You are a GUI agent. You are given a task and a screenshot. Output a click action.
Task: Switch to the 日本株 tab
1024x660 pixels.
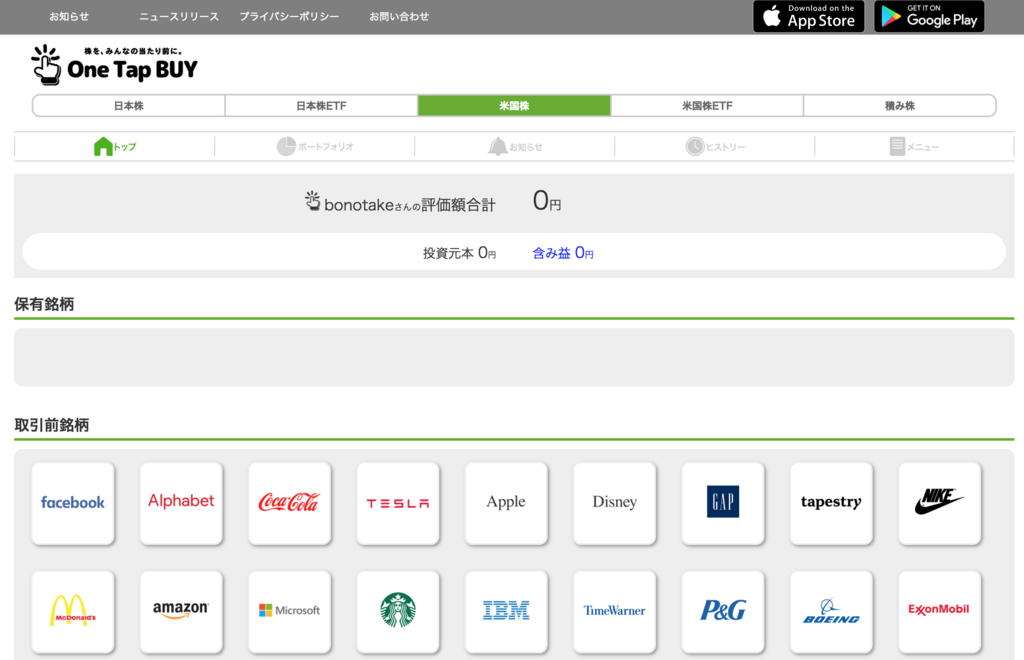click(x=129, y=106)
